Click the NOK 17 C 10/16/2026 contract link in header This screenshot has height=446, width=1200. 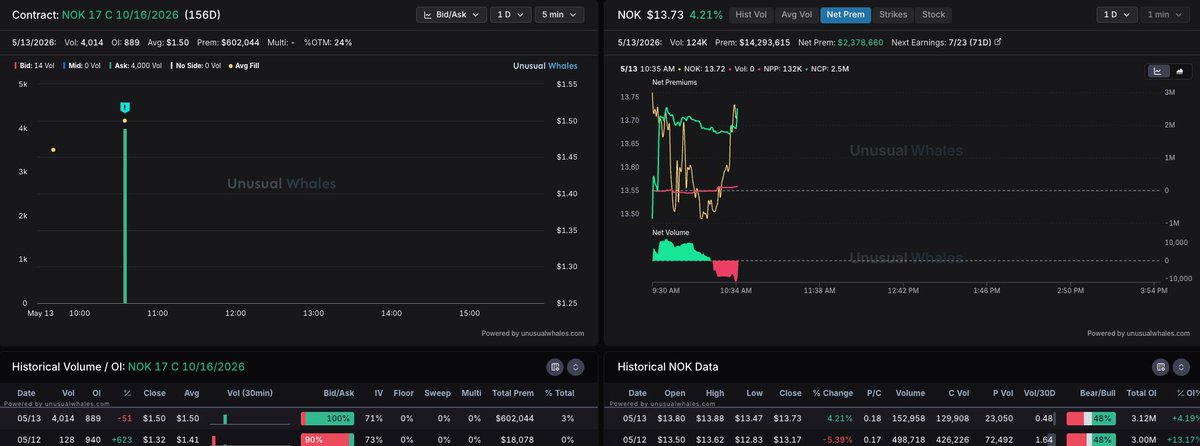coord(121,15)
